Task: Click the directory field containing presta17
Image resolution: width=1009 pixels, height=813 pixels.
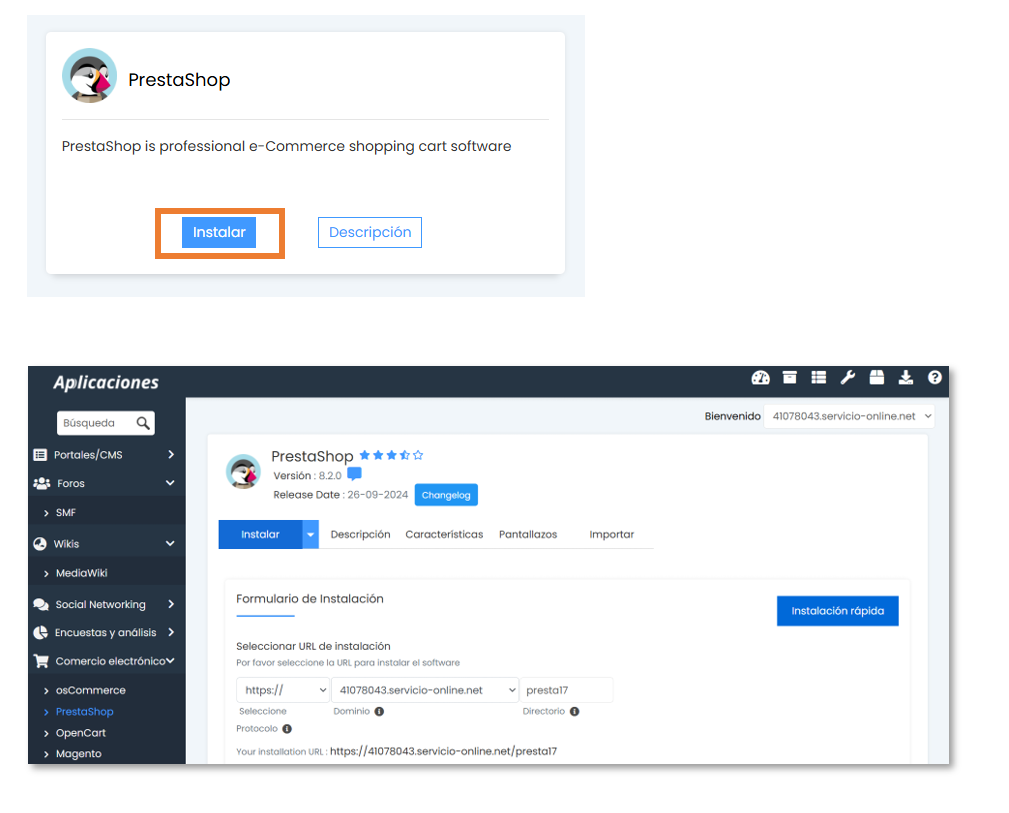Action: click(566, 690)
